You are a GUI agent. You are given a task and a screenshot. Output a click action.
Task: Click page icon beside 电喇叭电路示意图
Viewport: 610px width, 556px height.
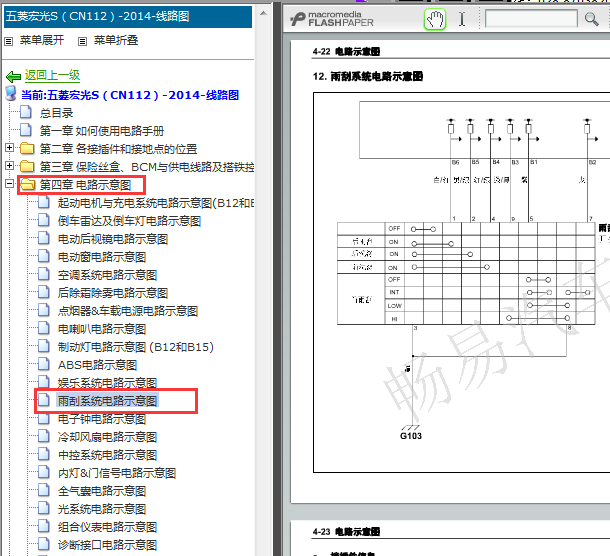click(44, 328)
